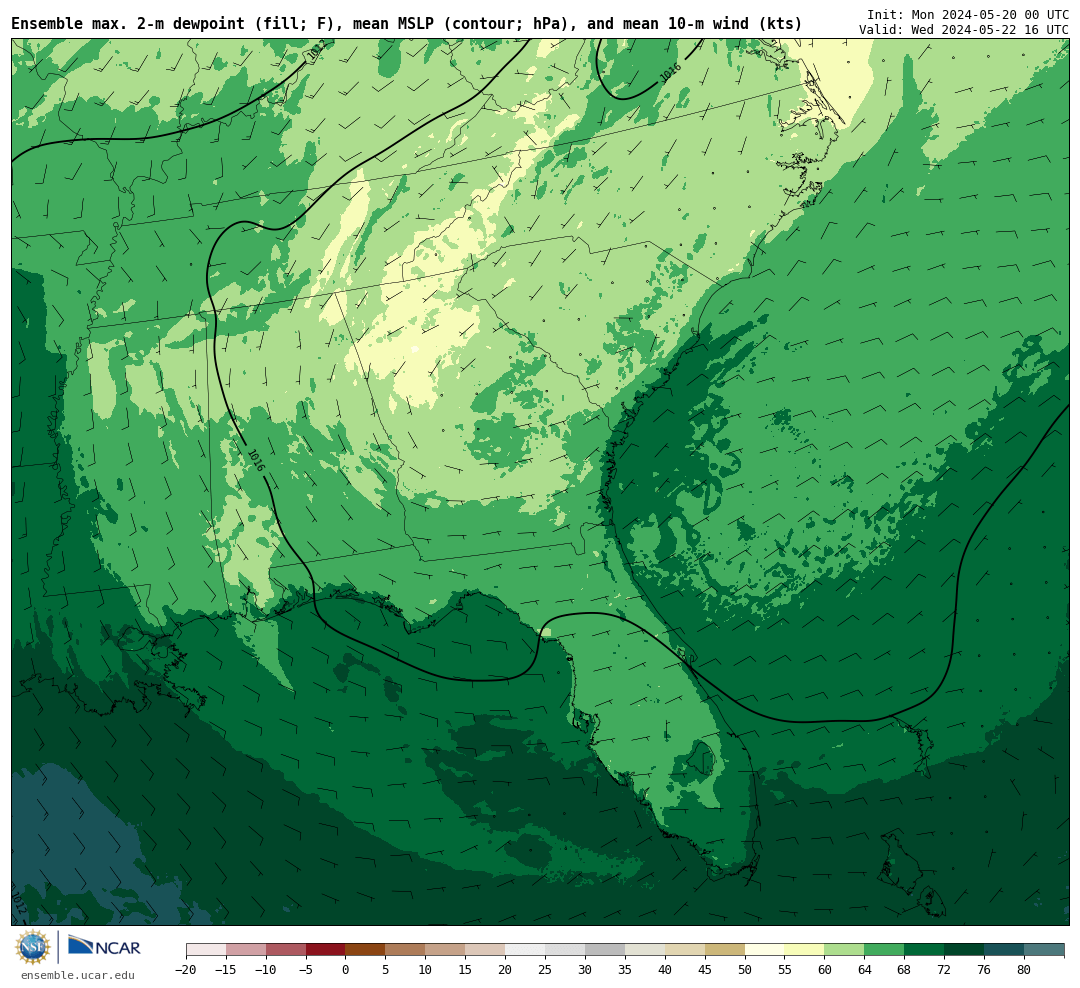Pick the dark green swatch between 68 and 72
Image resolution: width=1080 pixels, height=988 pixels.
pyautogui.click(x=925, y=950)
